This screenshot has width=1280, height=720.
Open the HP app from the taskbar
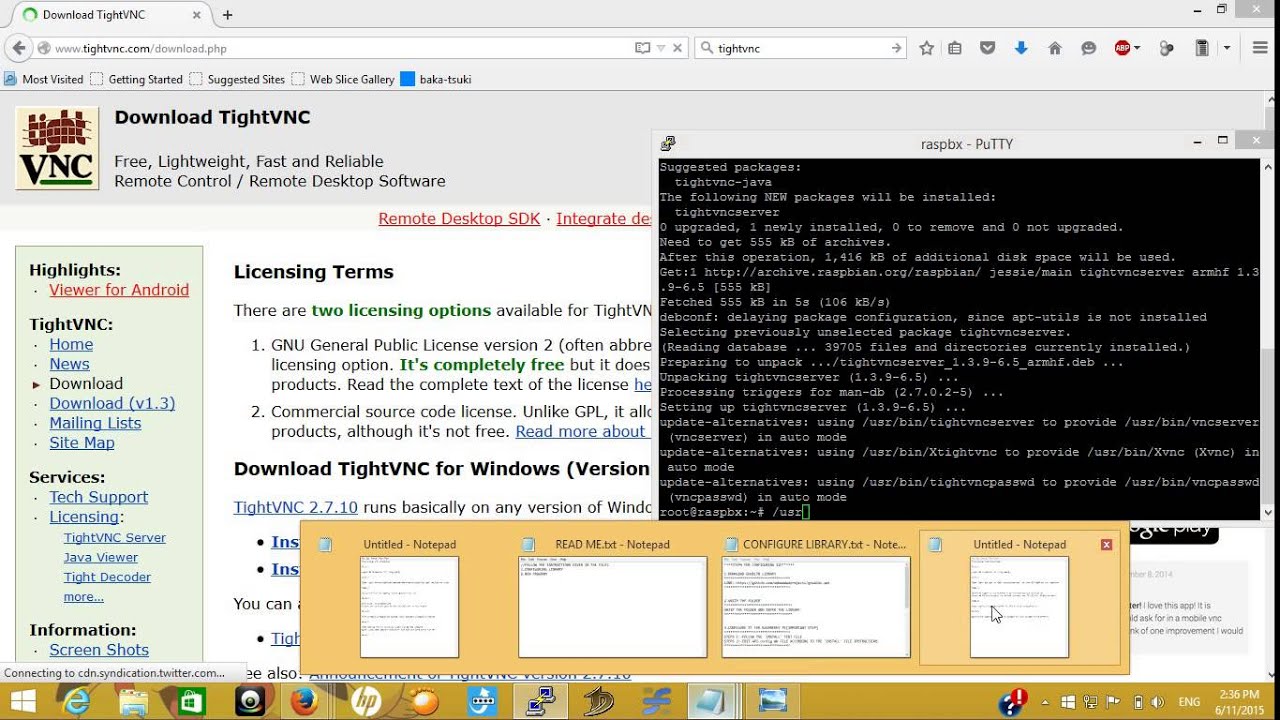point(366,702)
